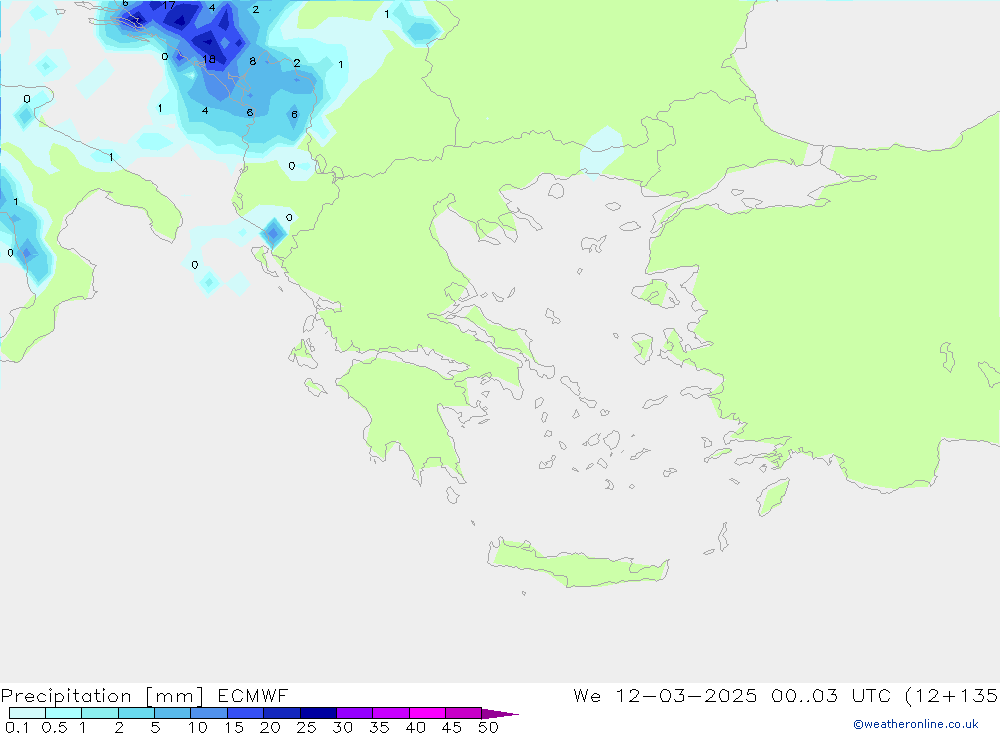Screen dimensions: 1000x733
Task: Click the legend label 0.5
Action: [54, 727]
